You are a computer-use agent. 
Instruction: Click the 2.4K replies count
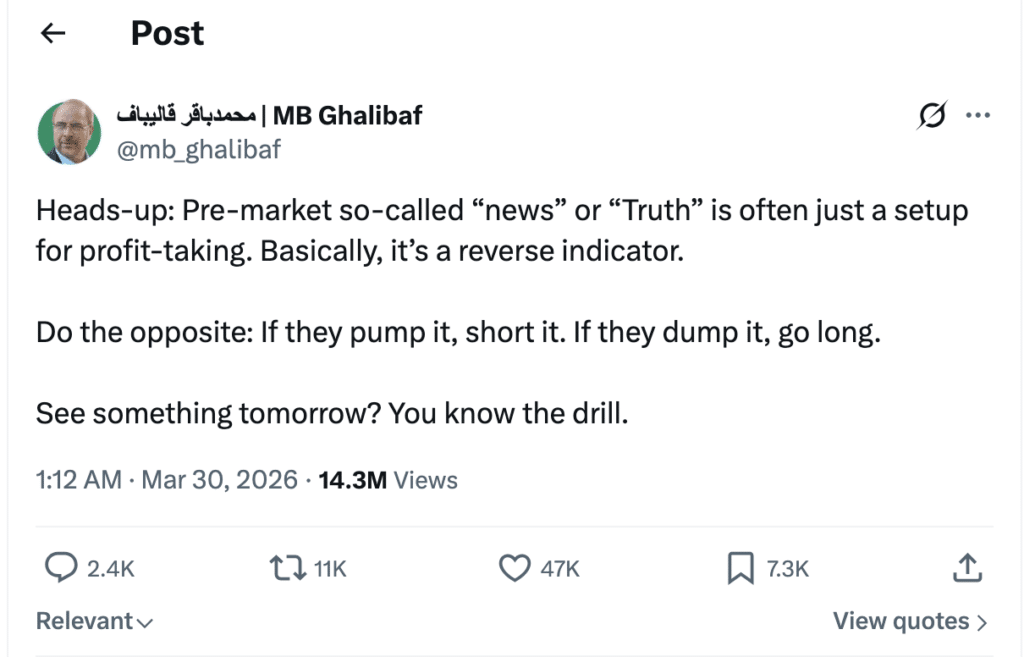pyautogui.click(x=110, y=569)
